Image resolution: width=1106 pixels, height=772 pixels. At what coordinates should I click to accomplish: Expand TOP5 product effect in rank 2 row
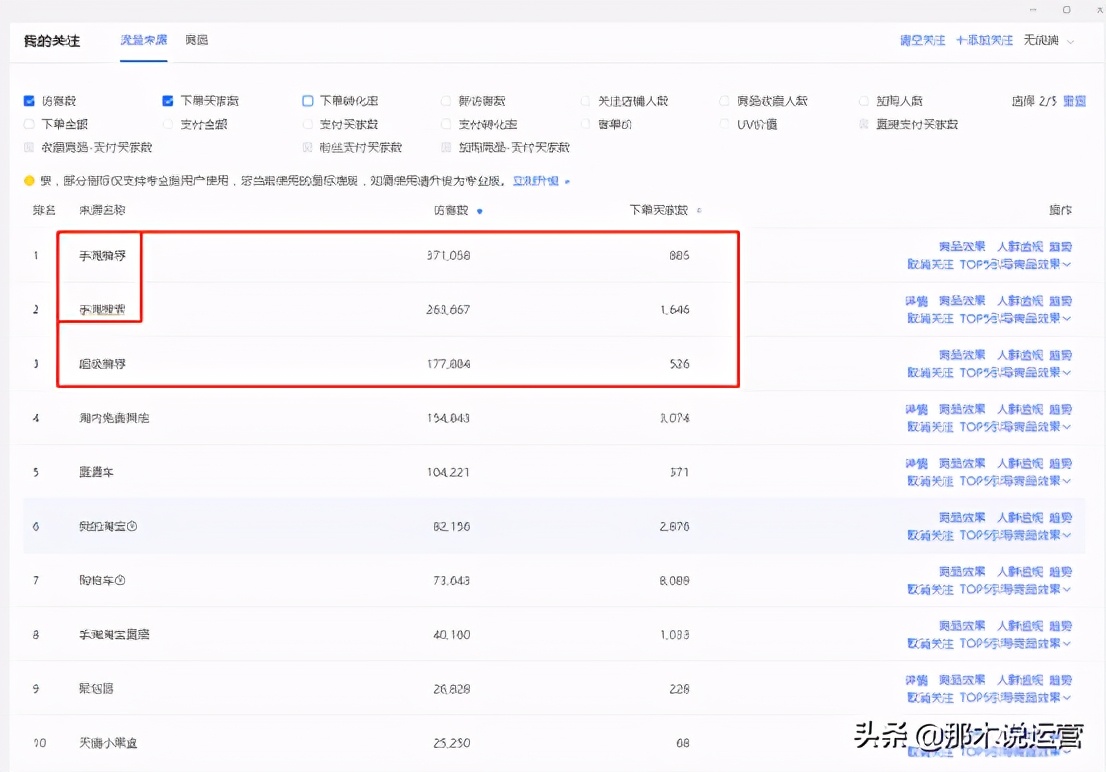(1015, 318)
